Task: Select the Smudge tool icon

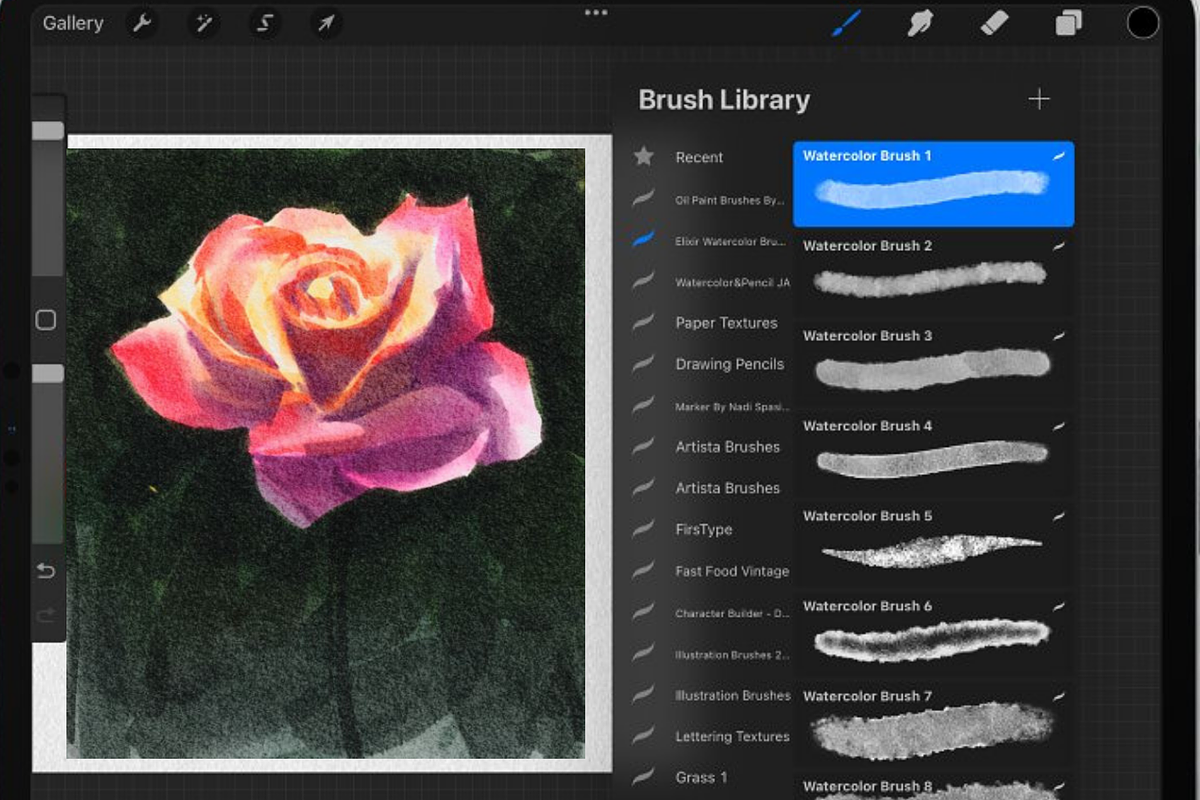Action: (x=920, y=22)
